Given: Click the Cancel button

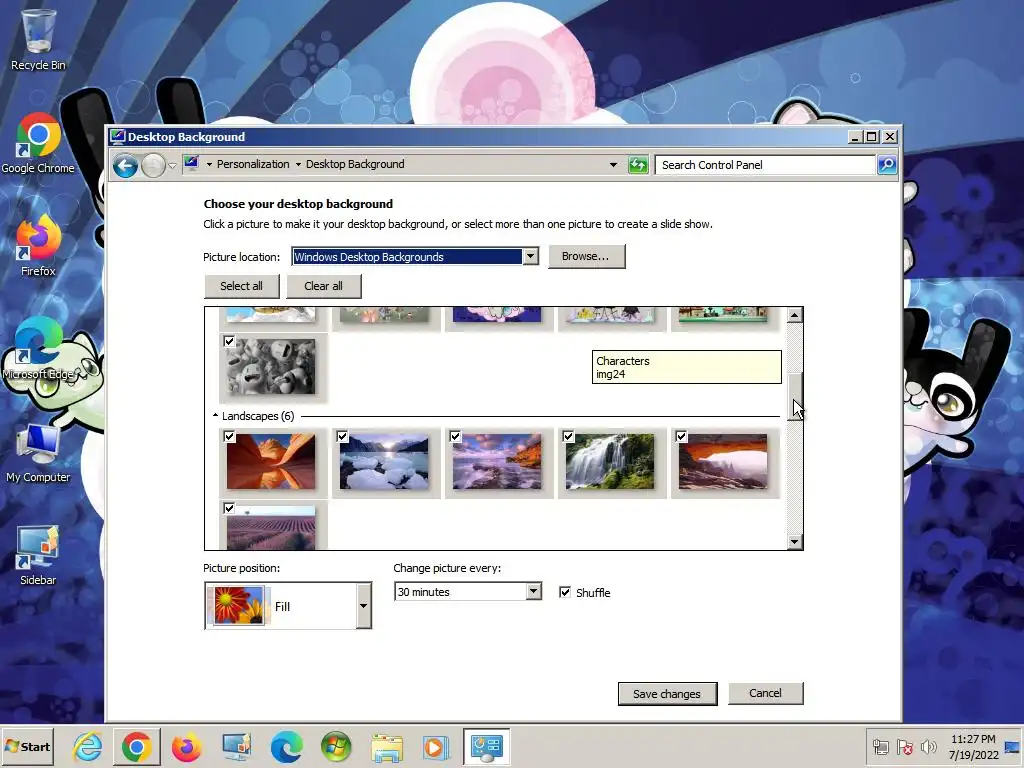Looking at the screenshot, I should point(765,693).
